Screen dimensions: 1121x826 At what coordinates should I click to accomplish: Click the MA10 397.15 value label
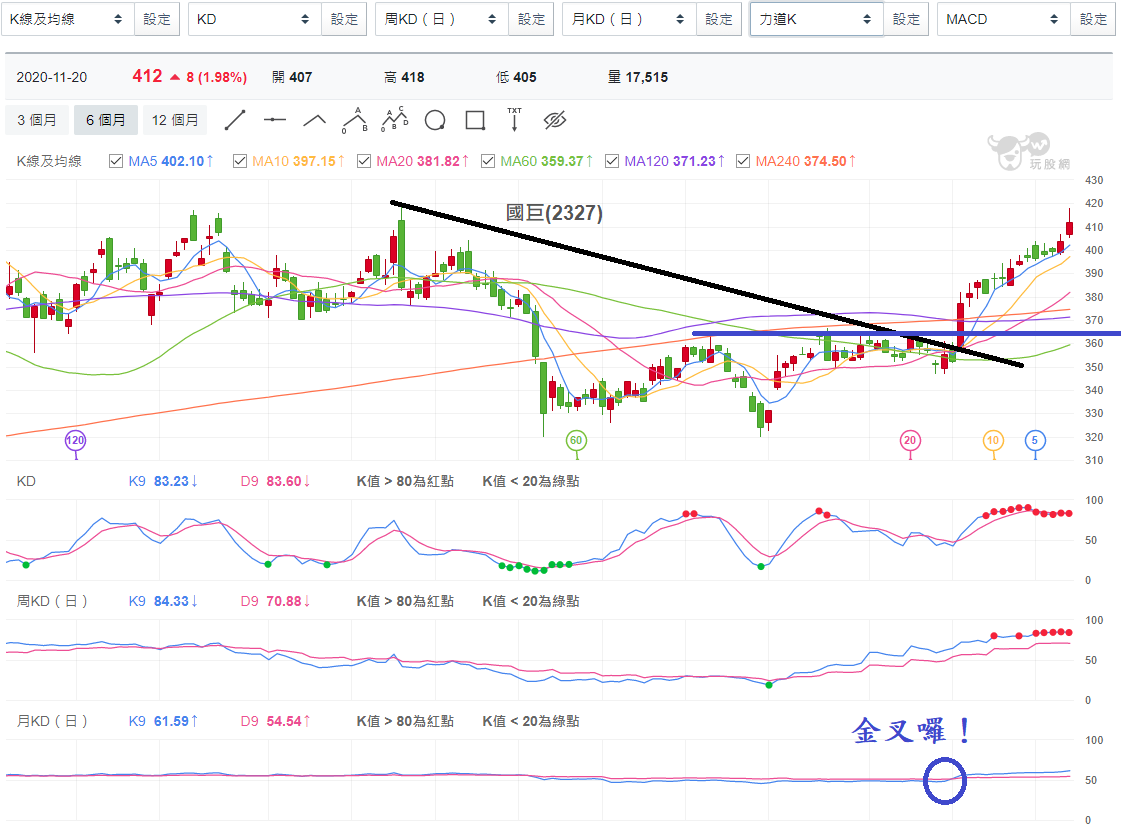[299, 161]
